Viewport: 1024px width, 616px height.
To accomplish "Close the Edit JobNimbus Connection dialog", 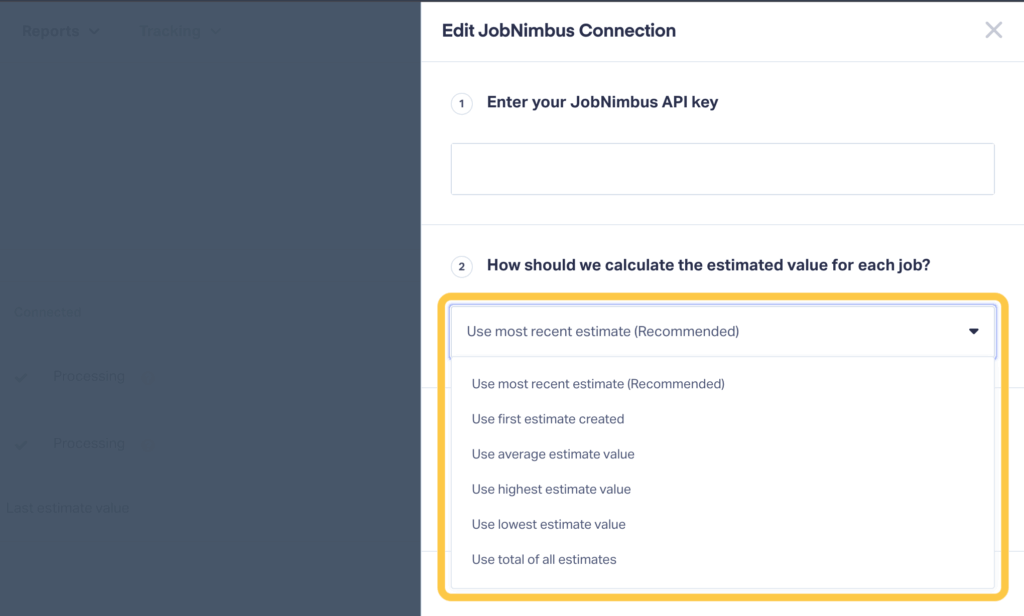I will click(x=993, y=30).
